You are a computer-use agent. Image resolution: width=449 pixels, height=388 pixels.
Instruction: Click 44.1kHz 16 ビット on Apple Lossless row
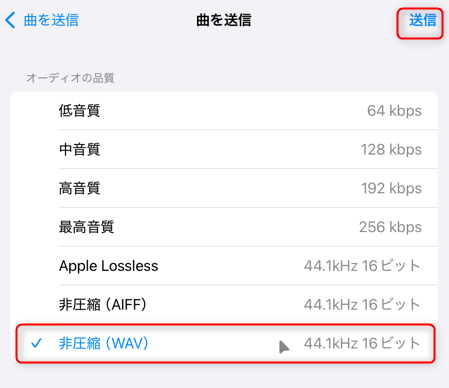[x=362, y=266]
